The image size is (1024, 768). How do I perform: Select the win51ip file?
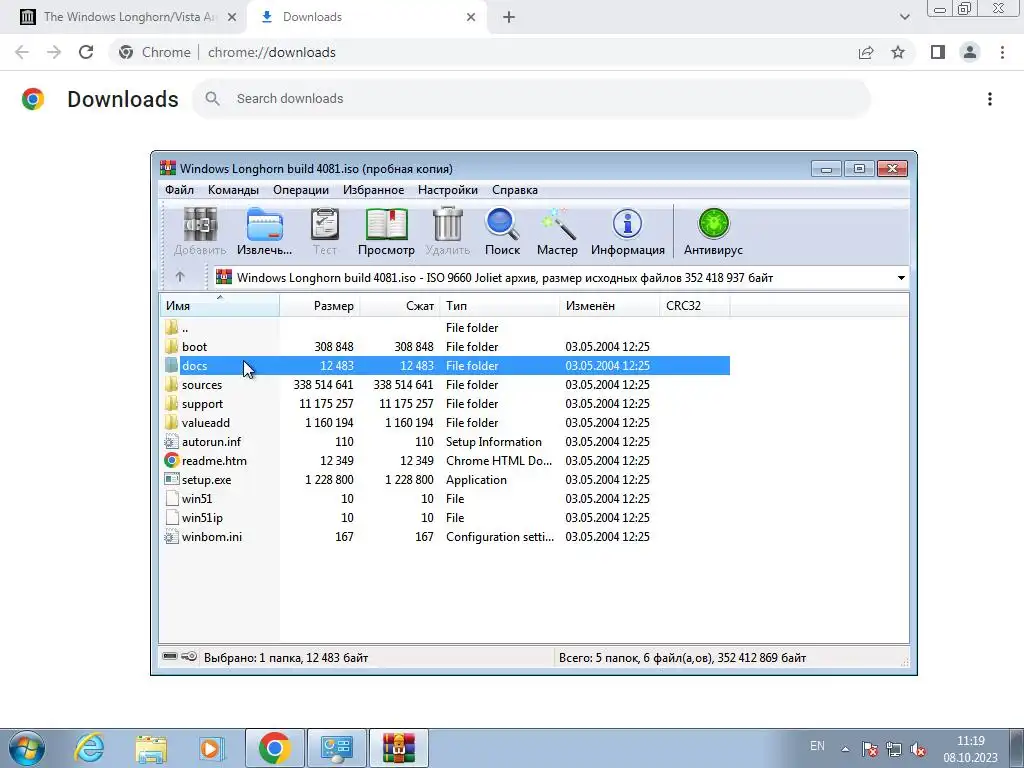[445, 517]
